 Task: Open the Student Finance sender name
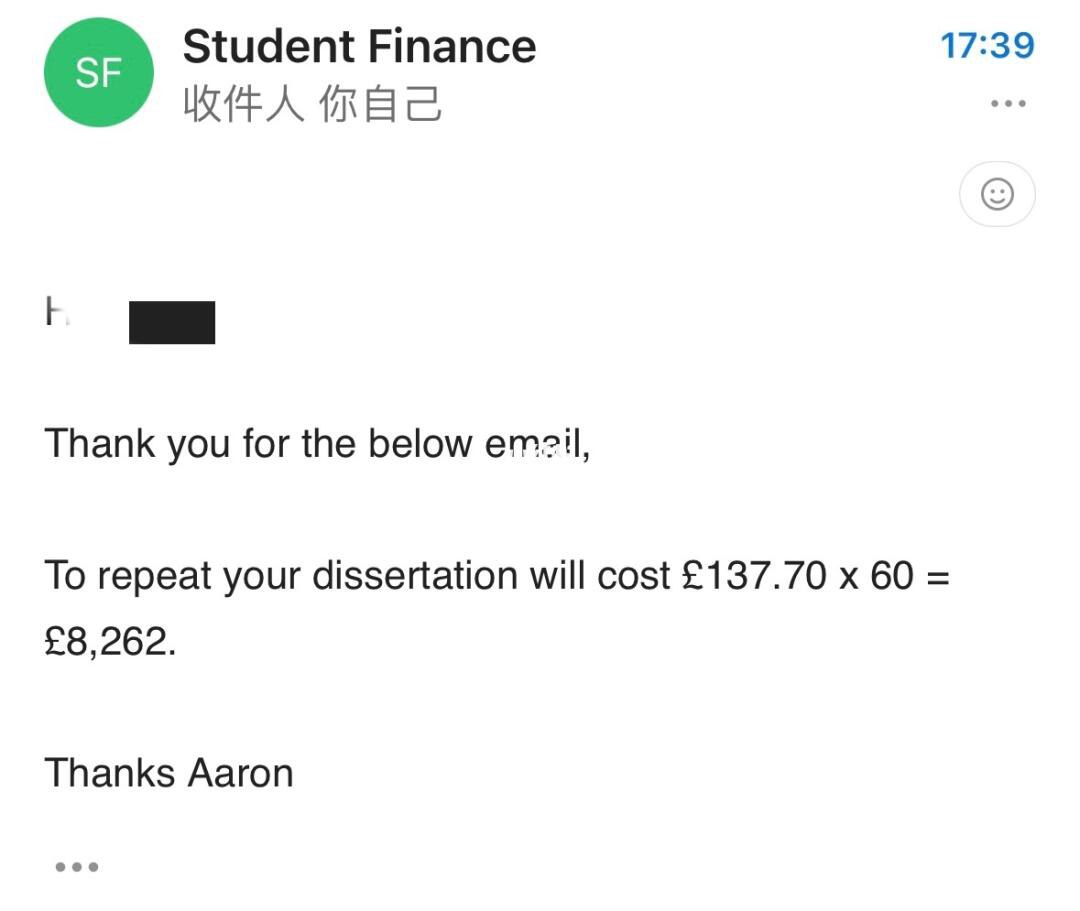point(359,46)
